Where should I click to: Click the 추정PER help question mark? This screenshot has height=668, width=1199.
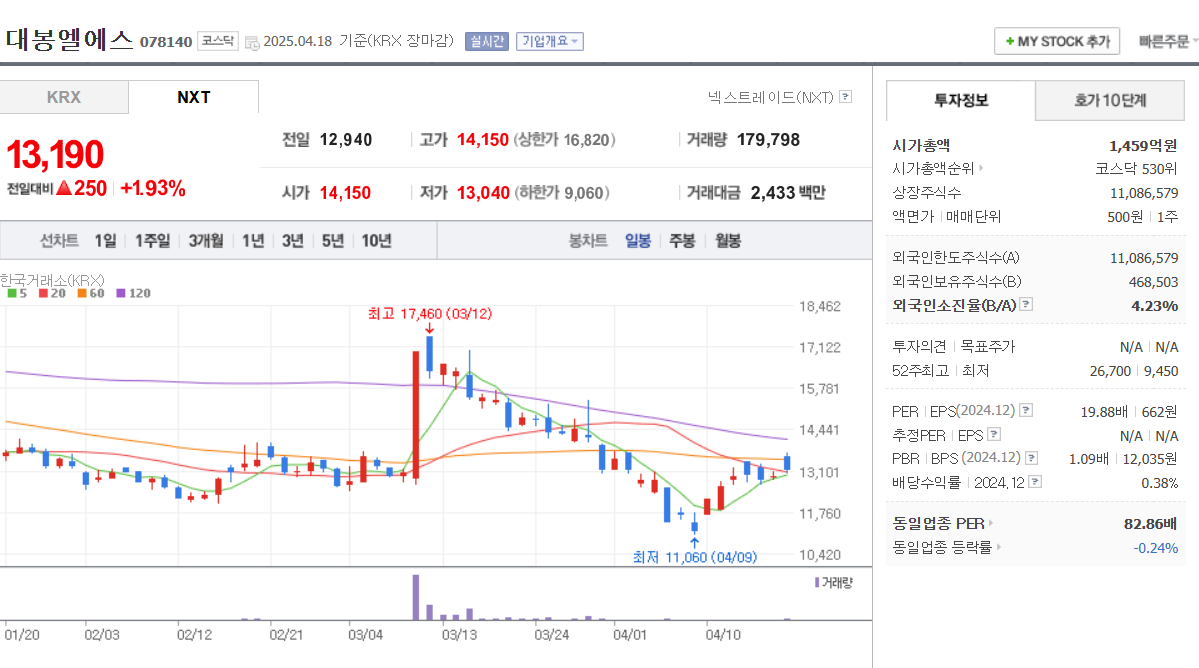(x=993, y=434)
